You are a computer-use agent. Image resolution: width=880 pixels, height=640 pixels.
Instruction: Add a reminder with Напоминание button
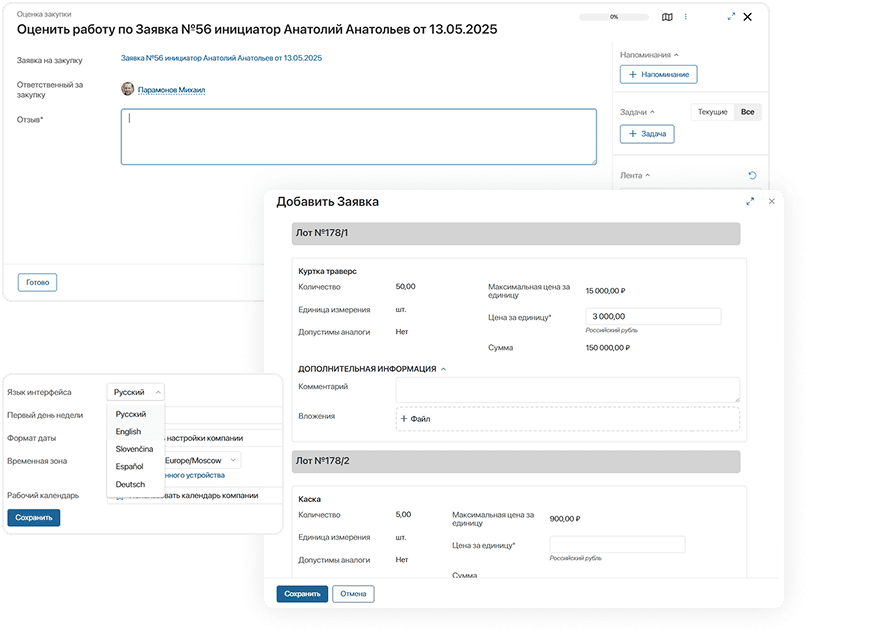[x=658, y=74]
